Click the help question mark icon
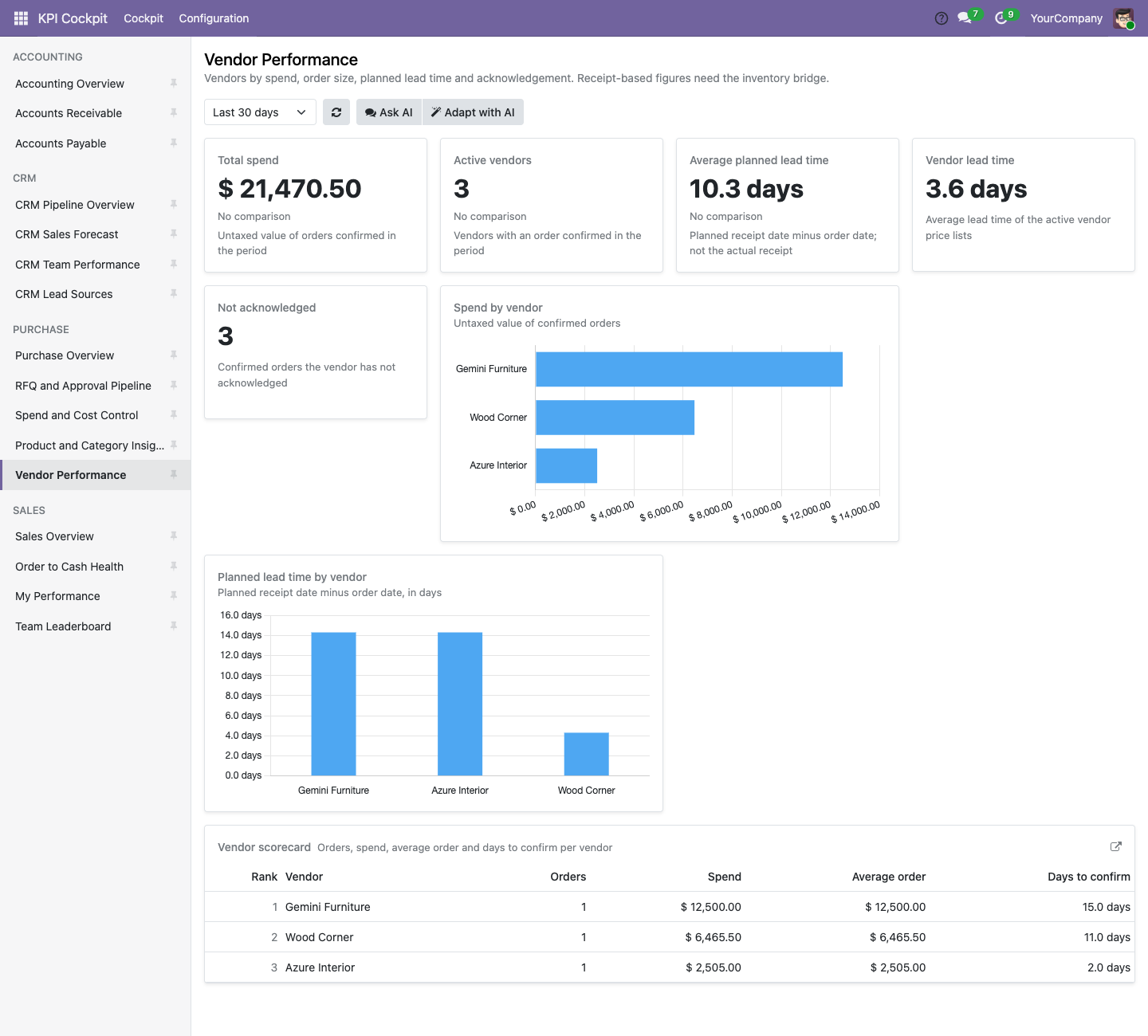The height and width of the screenshot is (1036, 1148). point(942,18)
